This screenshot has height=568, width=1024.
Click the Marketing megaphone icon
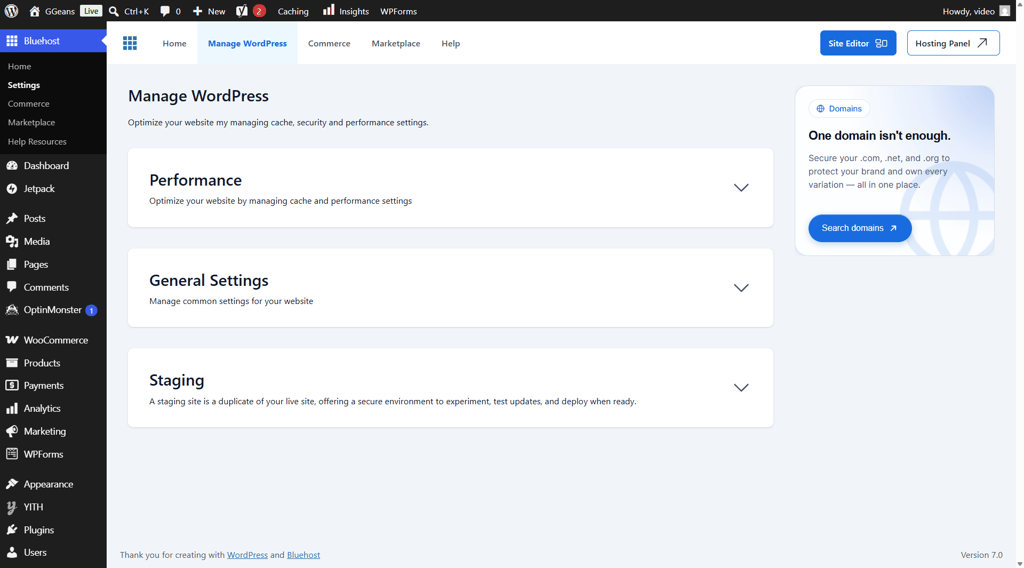(12, 432)
